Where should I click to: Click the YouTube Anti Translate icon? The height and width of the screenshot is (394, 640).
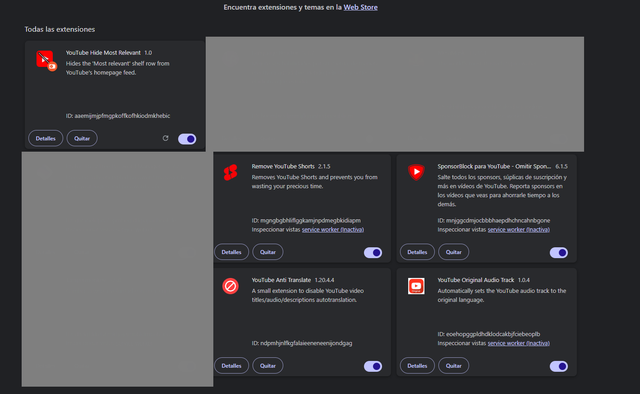pos(231,286)
